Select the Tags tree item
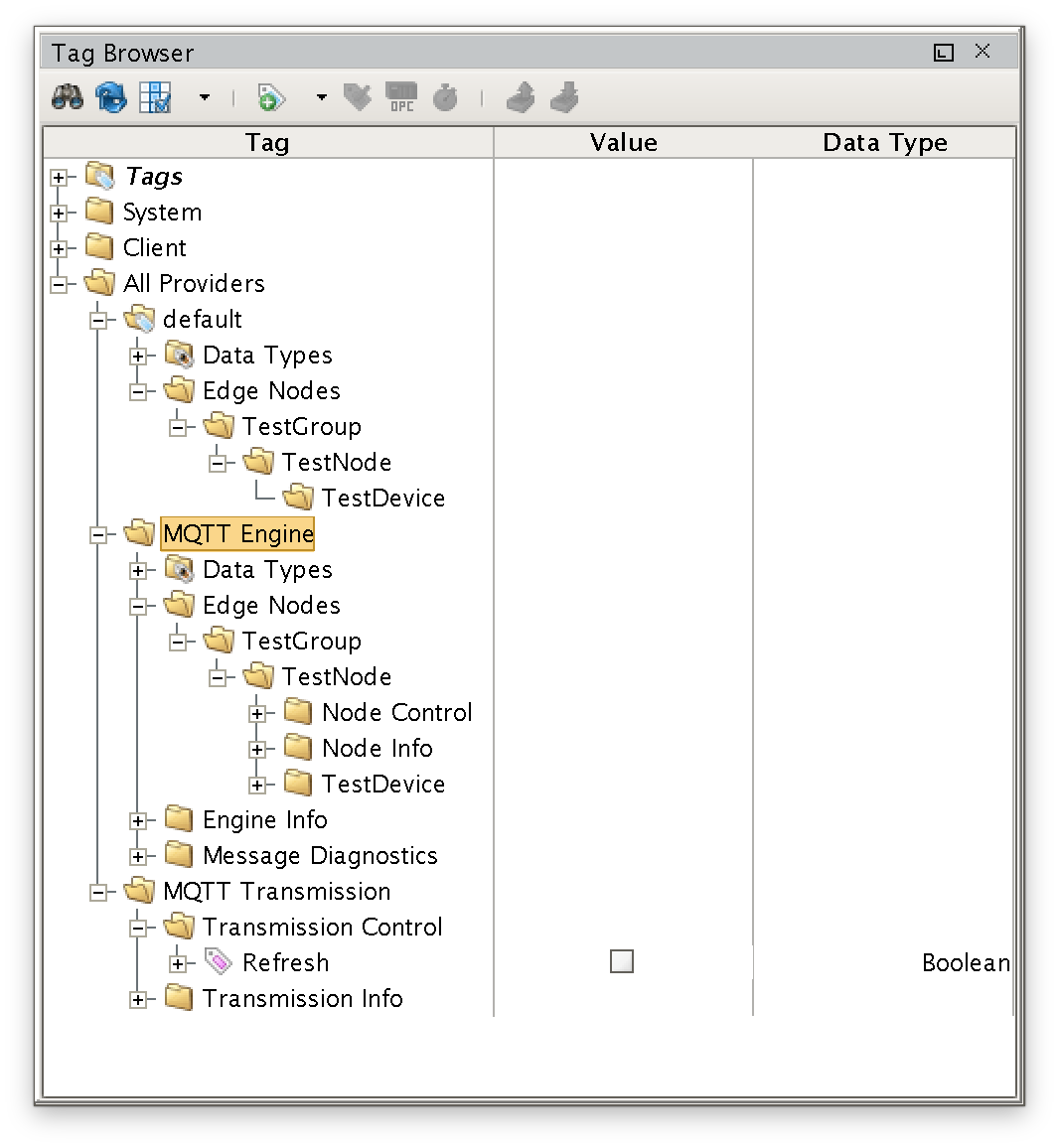The height and width of the screenshot is (1148, 1059). pos(154,177)
